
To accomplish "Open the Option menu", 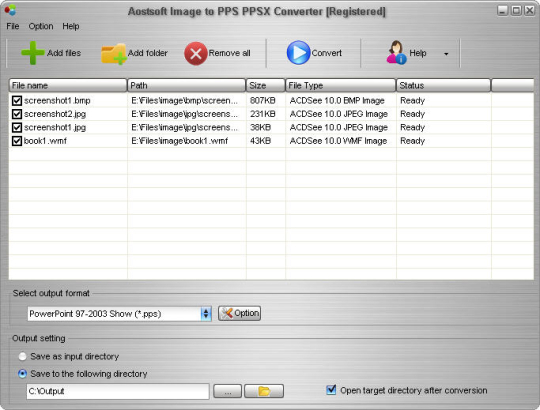I will (x=41, y=26).
